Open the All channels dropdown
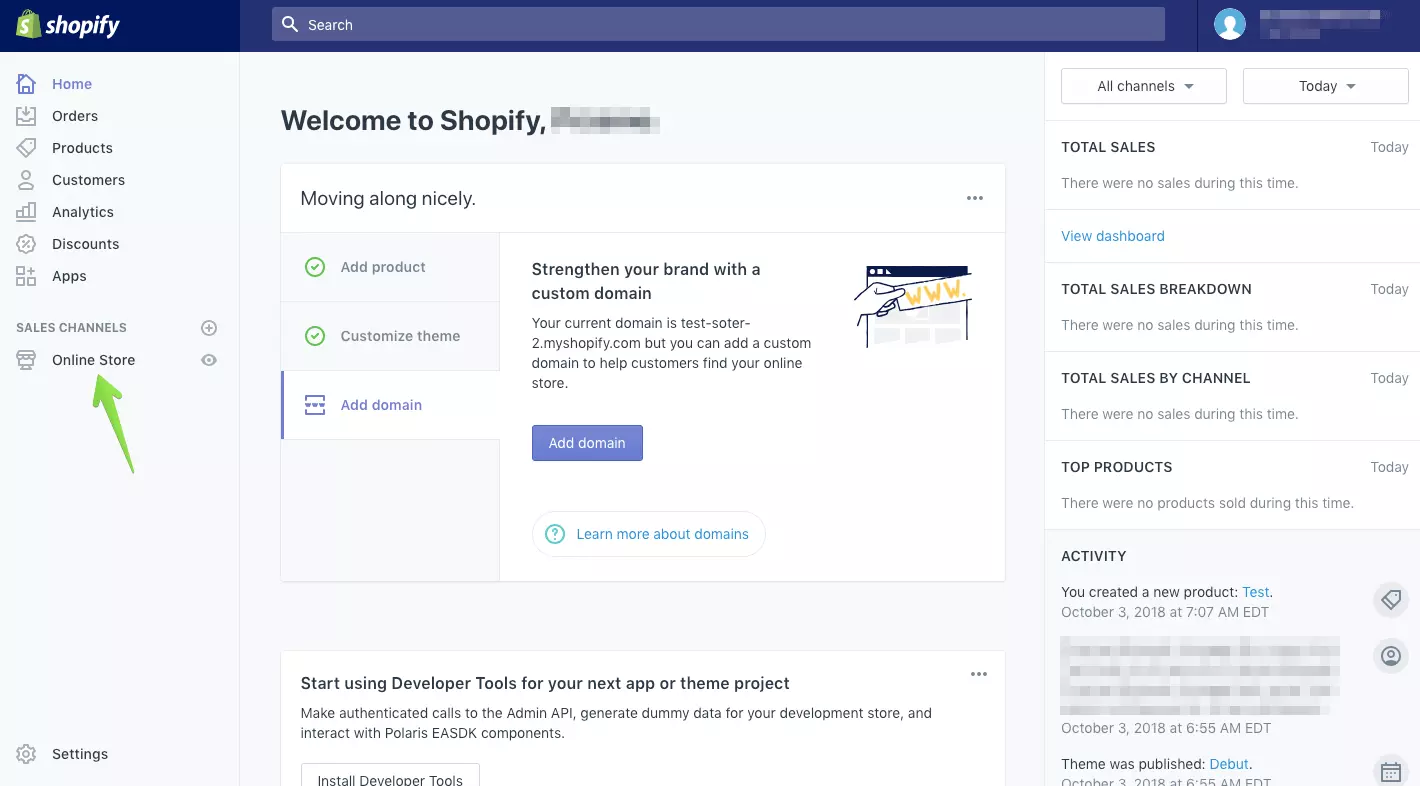1420x786 pixels. tap(1144, 86)
